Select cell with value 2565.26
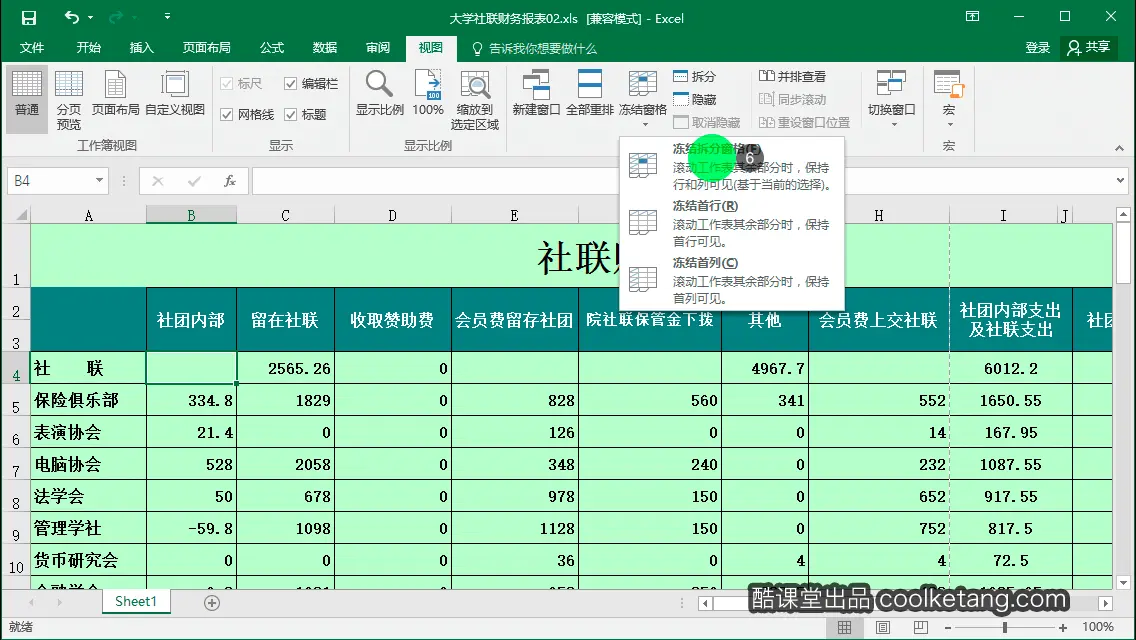The height and width of the screenshot is (640, 1136). [285, 368]
